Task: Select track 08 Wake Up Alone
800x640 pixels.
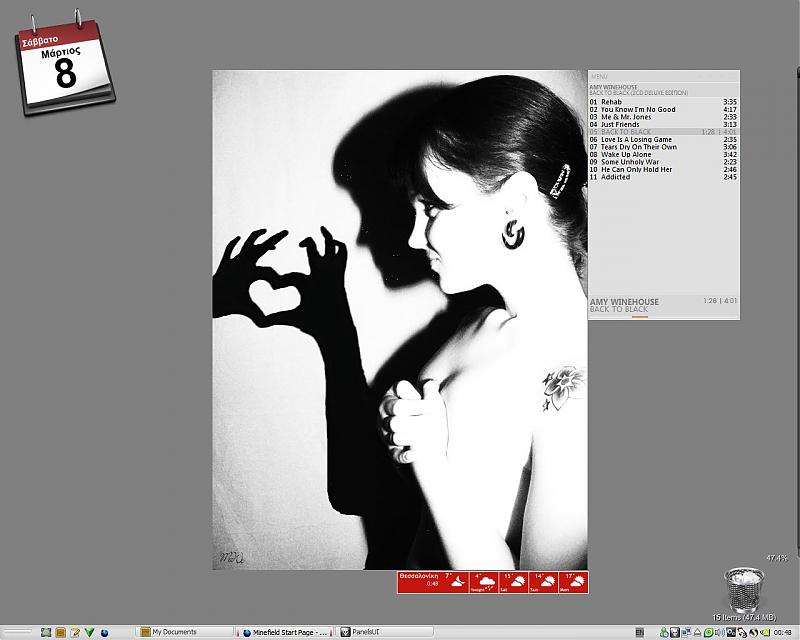Action: click(663, 155)
